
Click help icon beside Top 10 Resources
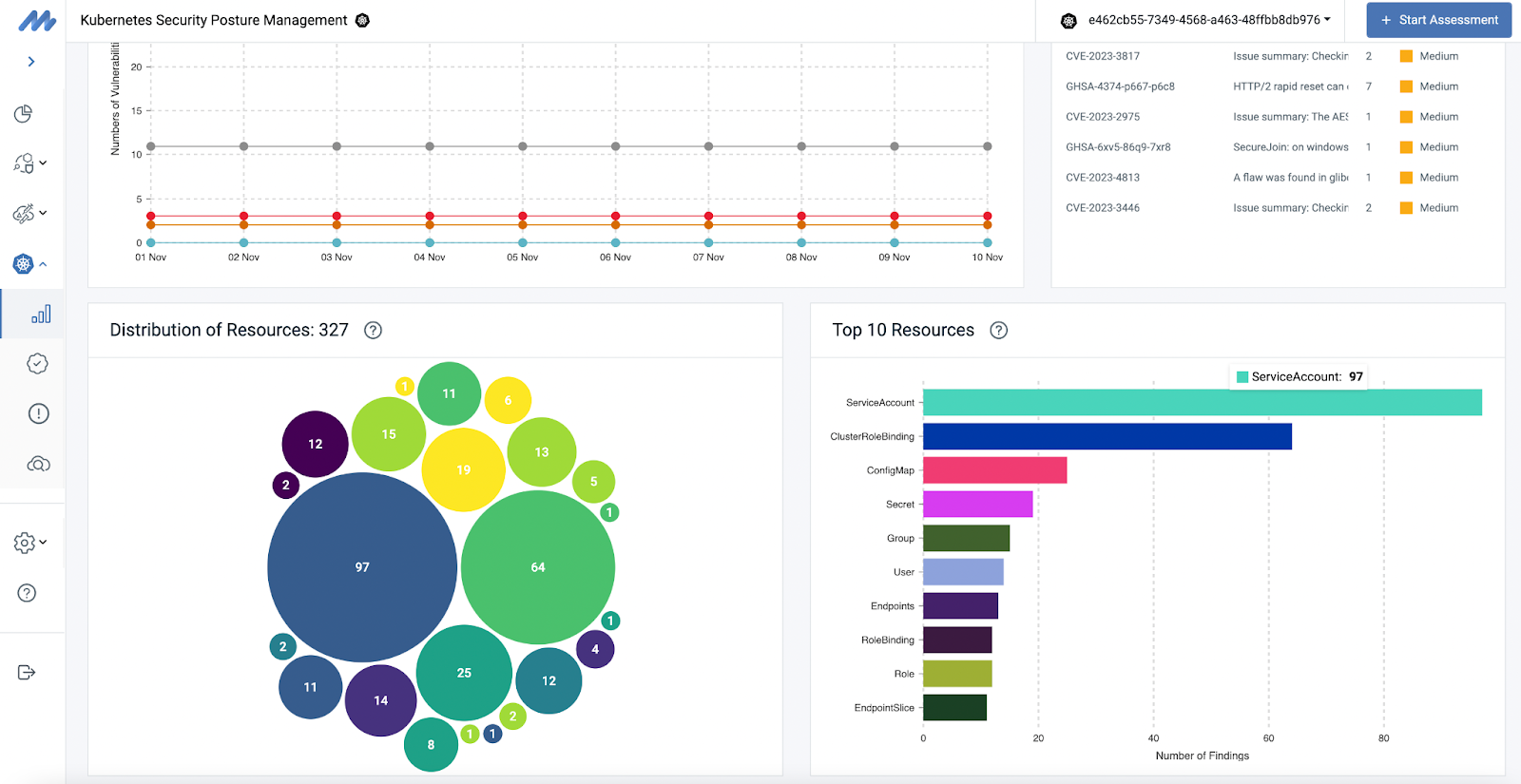(x=998, y=331)
